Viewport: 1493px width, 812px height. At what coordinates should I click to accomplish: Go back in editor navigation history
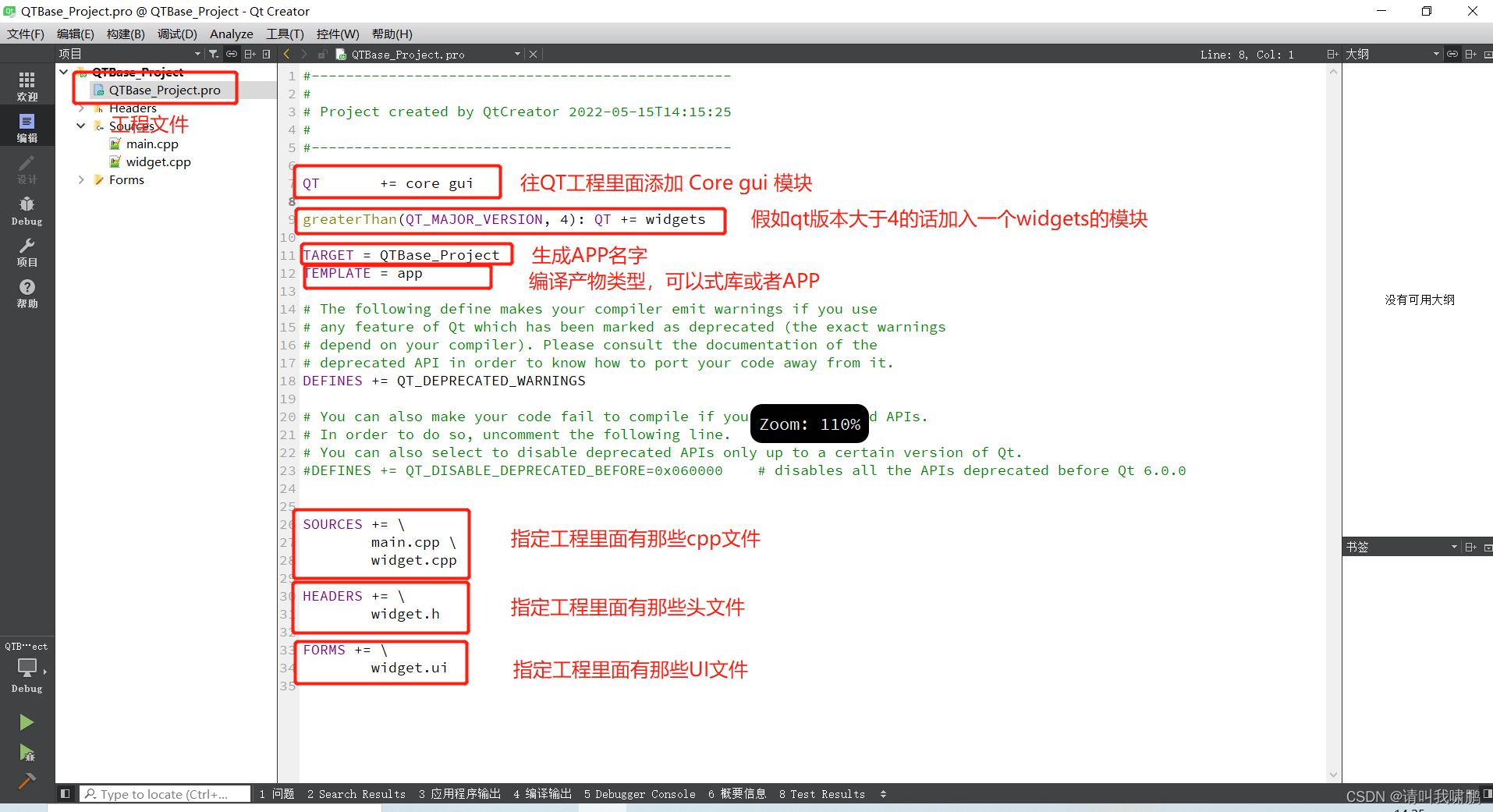click(x=286, y=54)
